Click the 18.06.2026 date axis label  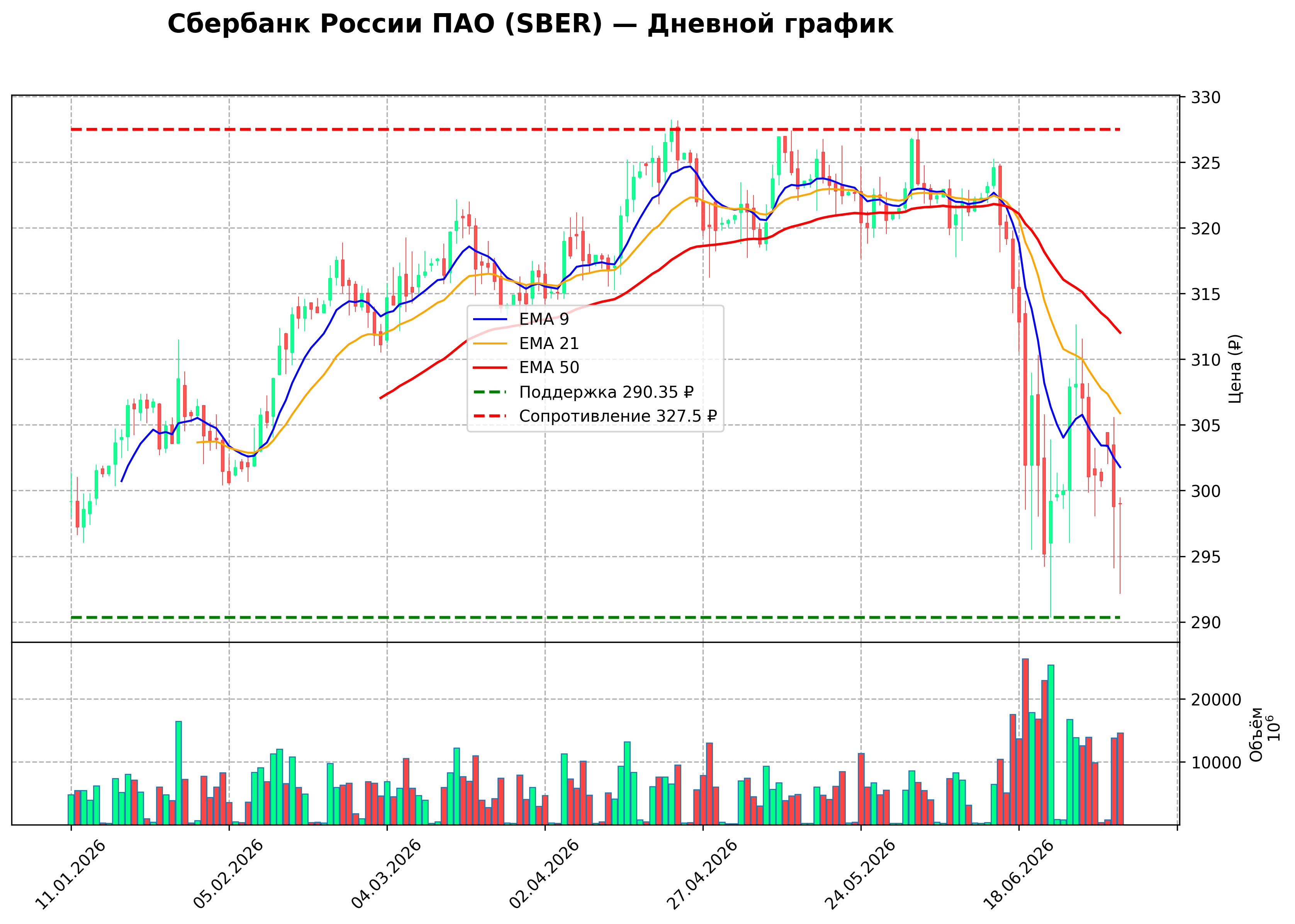tap(1018, 874)
